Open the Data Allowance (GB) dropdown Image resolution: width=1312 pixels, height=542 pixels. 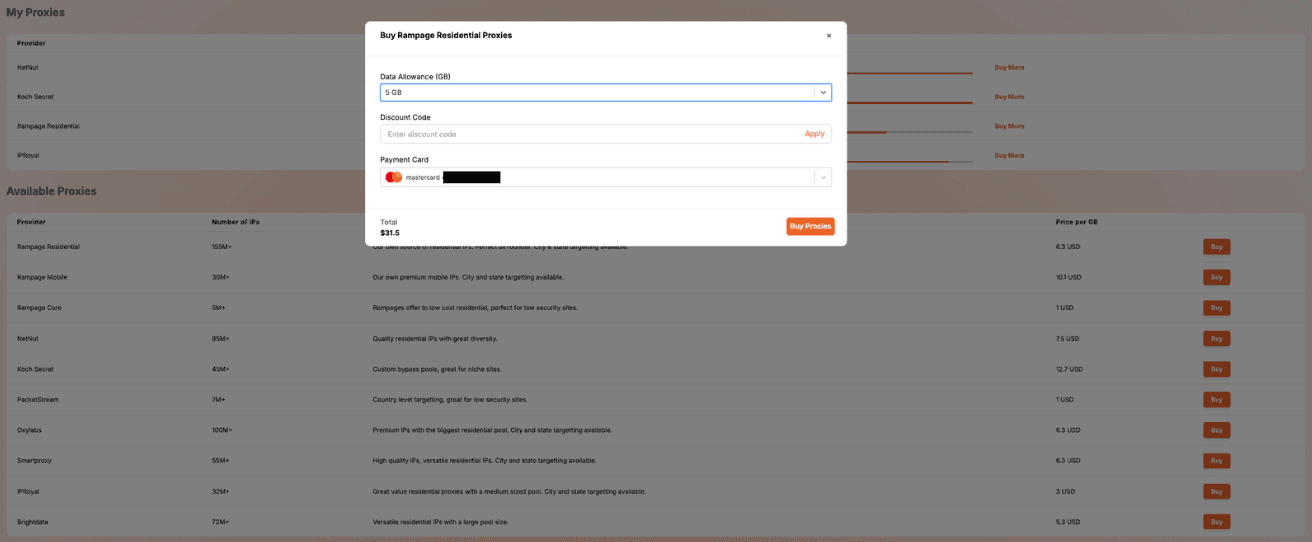point(606,92)
